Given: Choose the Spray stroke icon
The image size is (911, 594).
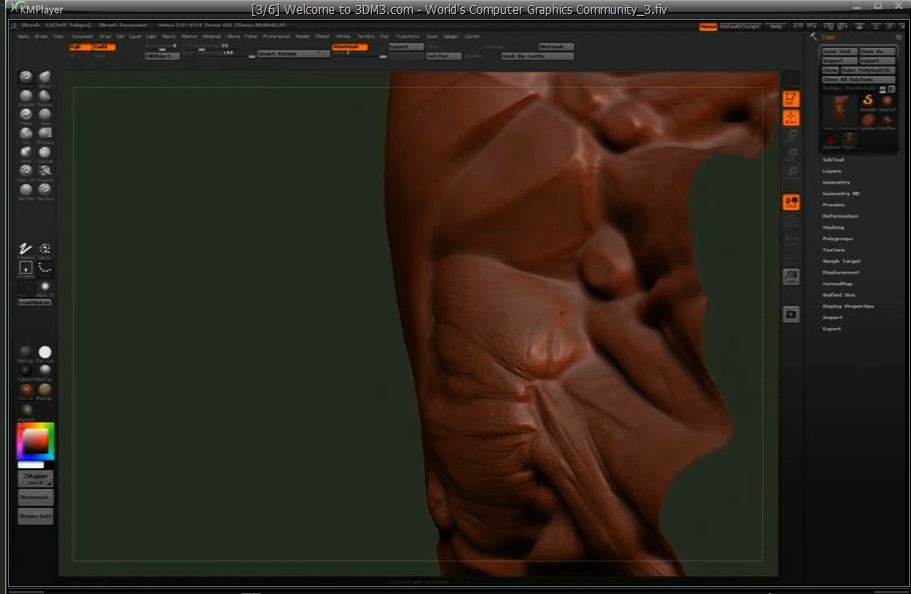Looking at the screenshot, I should point(45,249).
